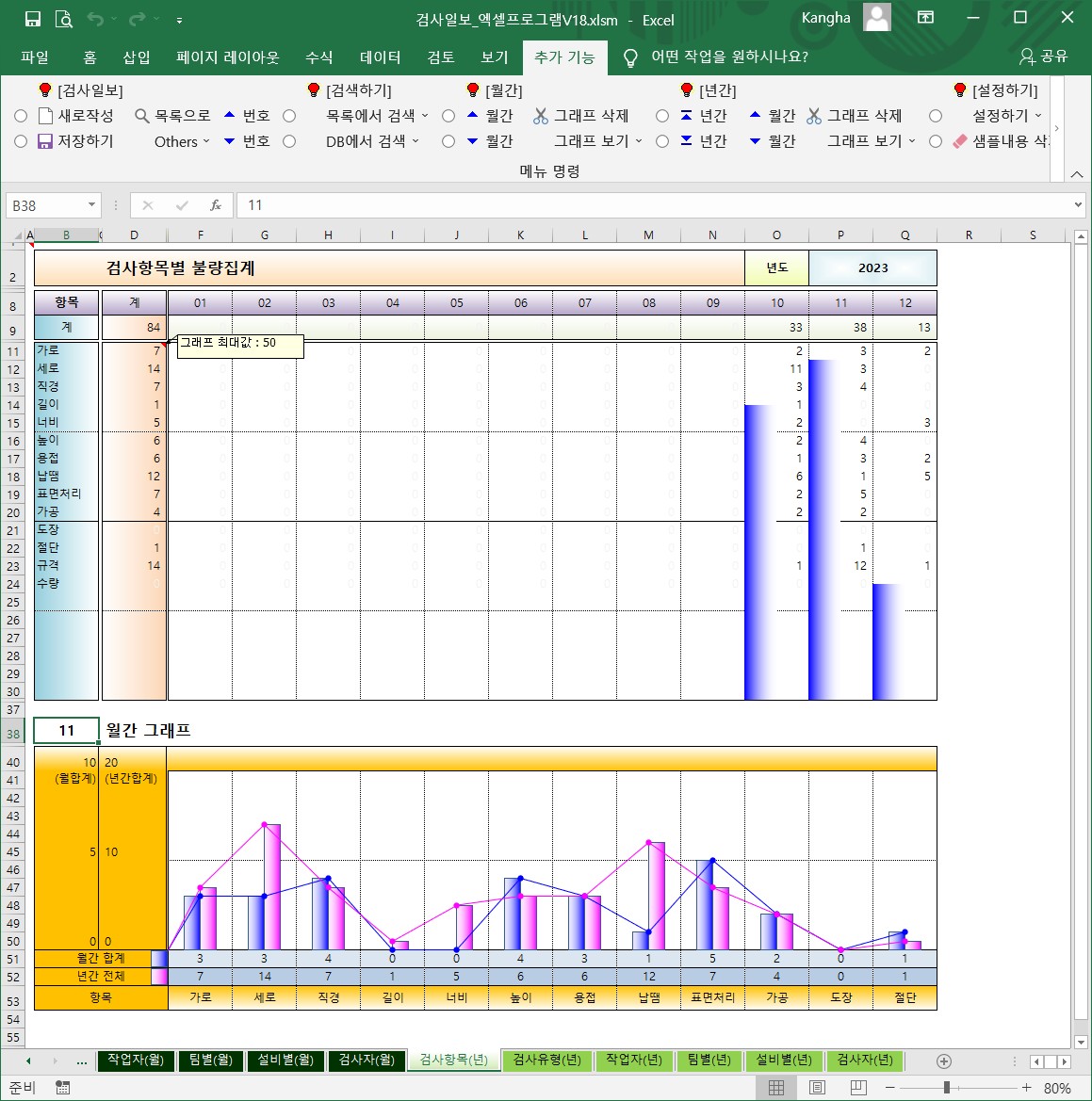
Task: Click the up arrow 년간 icon
Action: pyautogui.click(x=686, y=115)
